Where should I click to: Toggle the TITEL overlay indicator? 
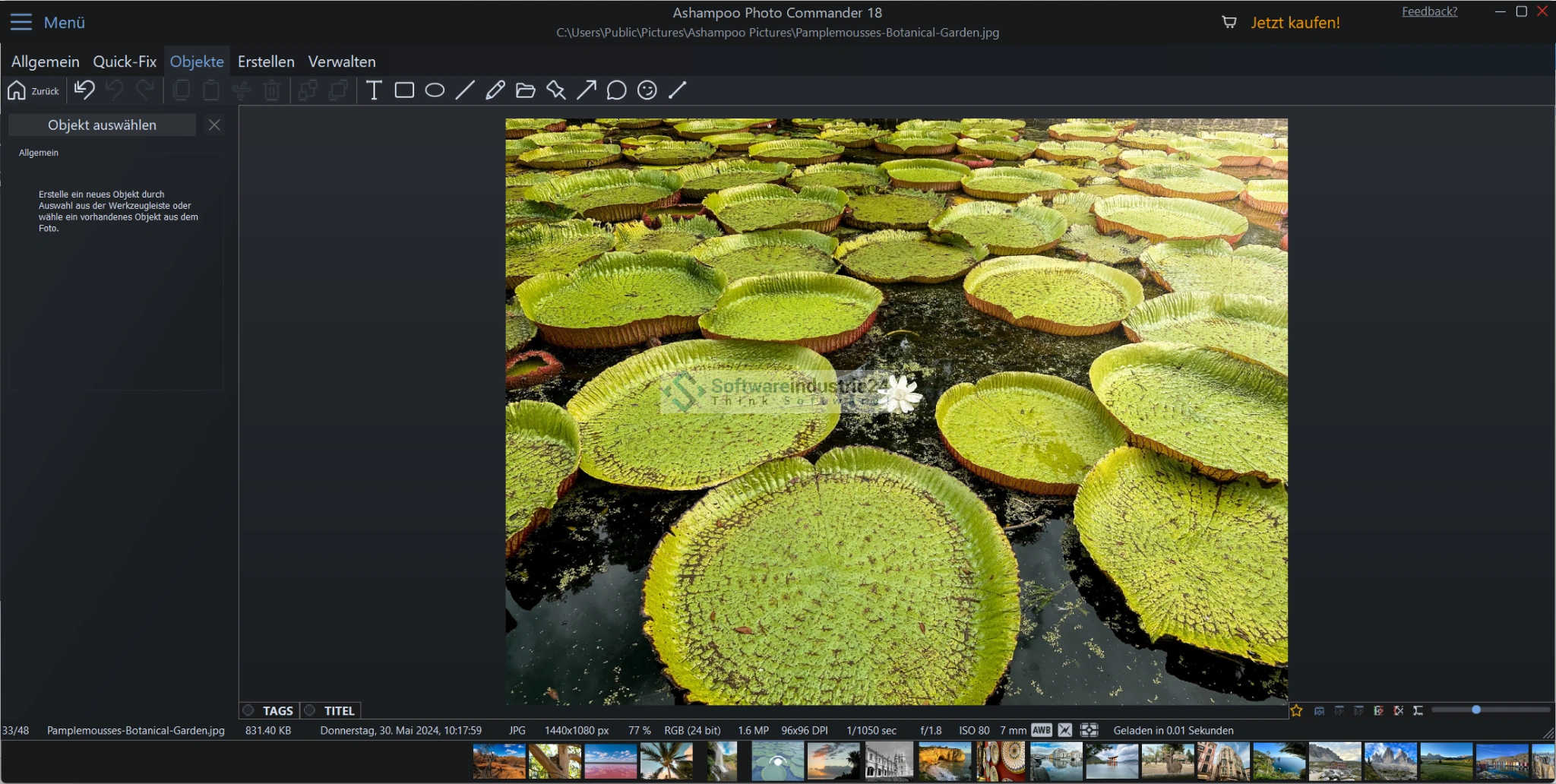(x=310, y=710)
